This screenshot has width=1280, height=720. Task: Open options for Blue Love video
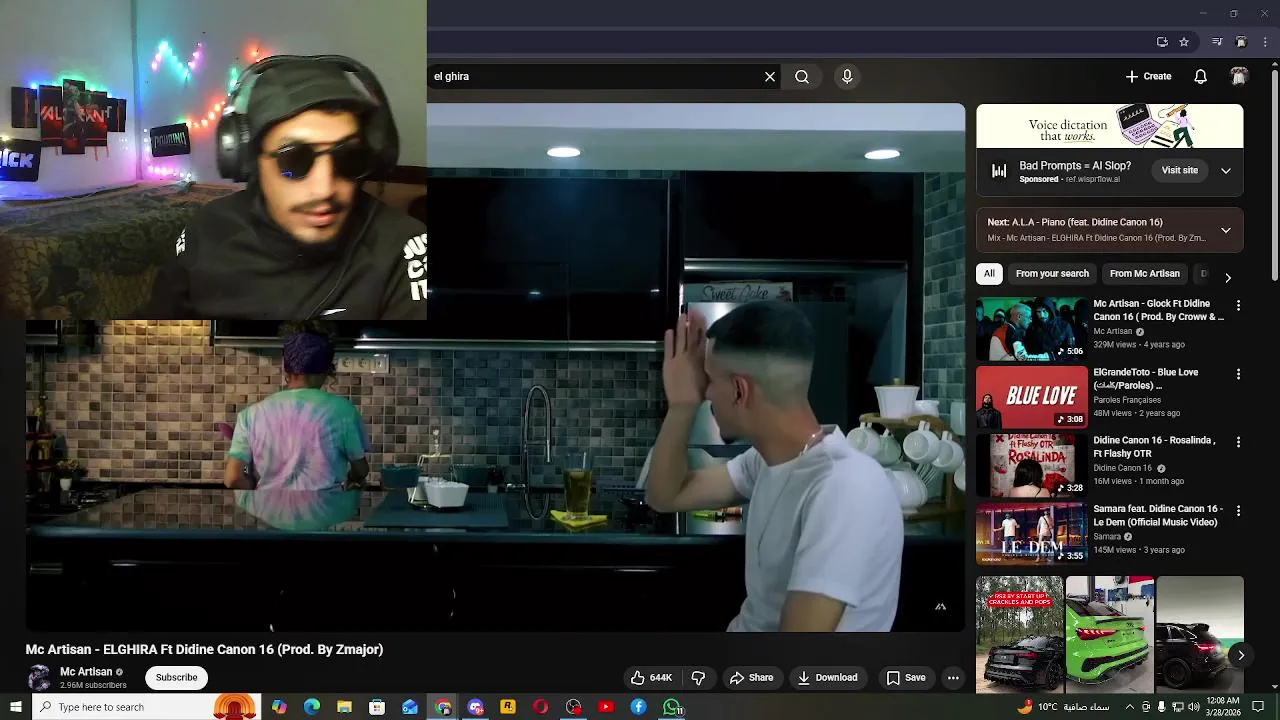(x=1238, y=374)
